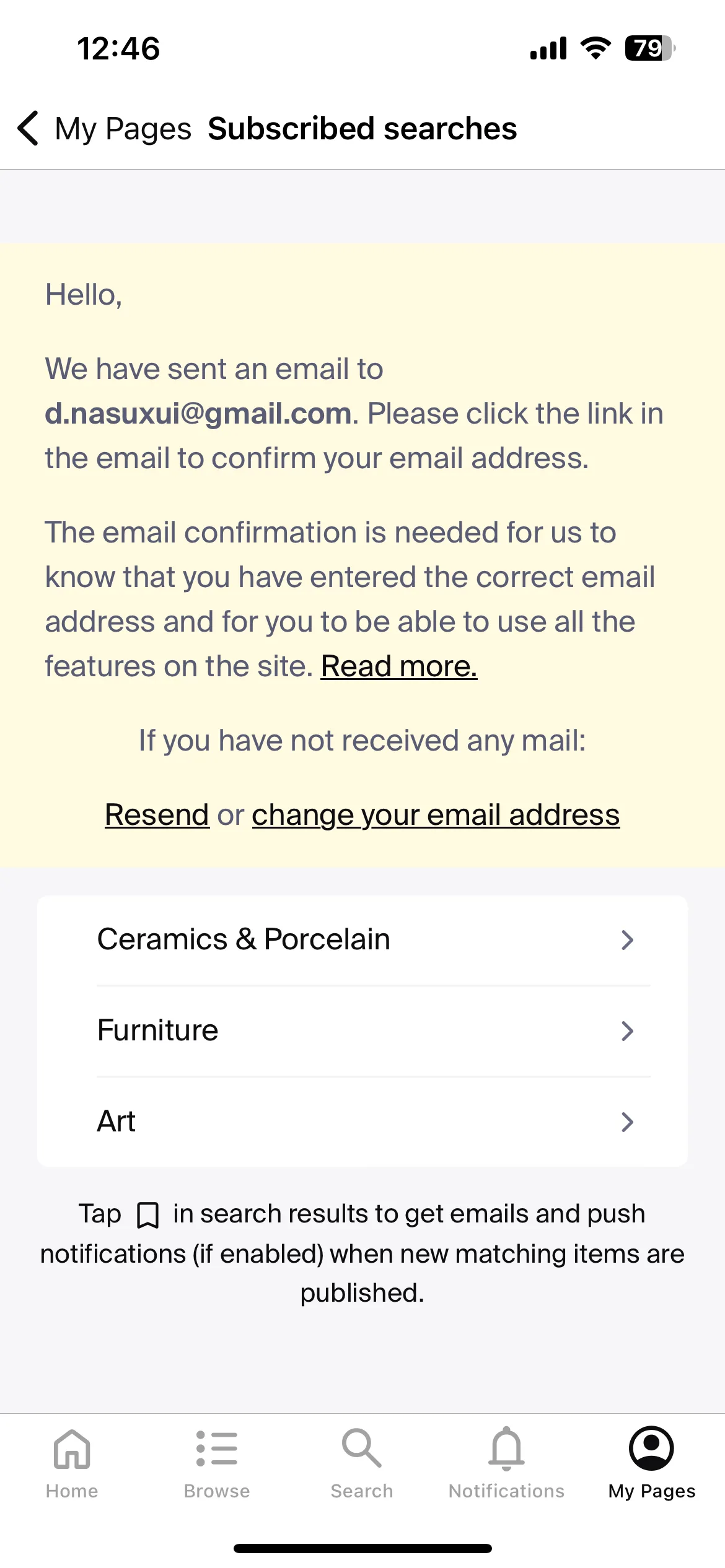Select the My Pages profile icon

click(651, 1448)
